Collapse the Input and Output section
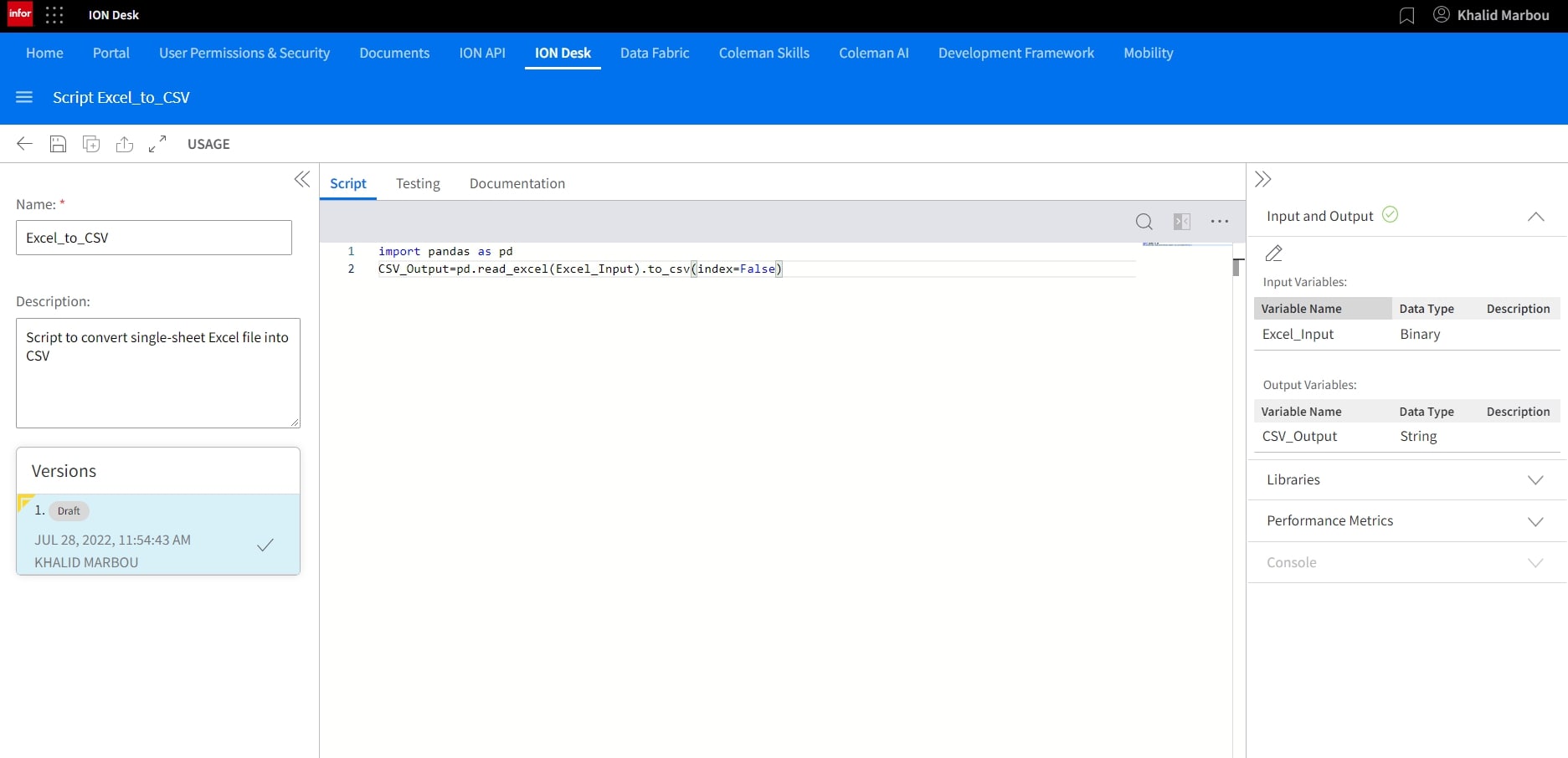The width and height of the screenshot is (1568, 758). click(x=1535, y=216)
